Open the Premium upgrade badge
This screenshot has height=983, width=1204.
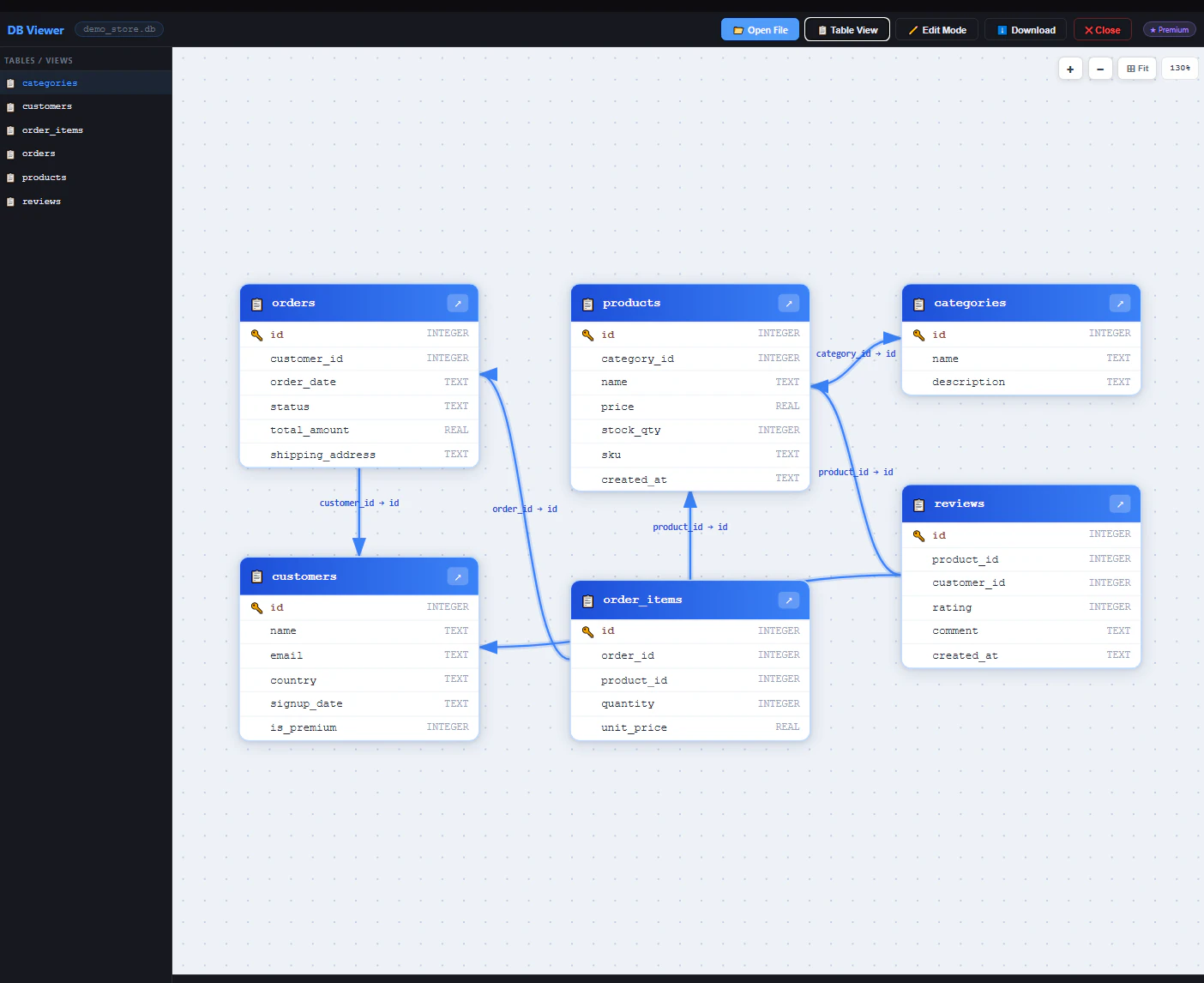[x=1168, y=28]
